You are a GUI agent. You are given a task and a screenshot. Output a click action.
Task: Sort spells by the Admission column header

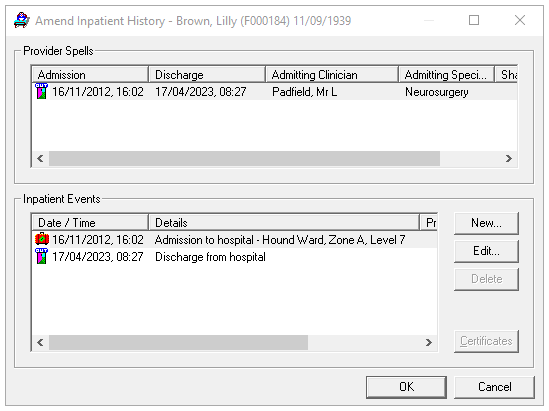(x=90, y=75)
